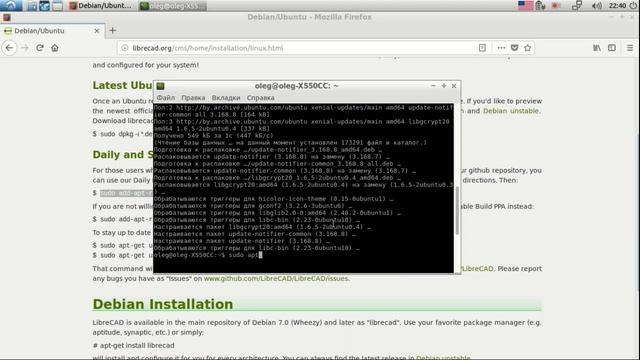Screen dimensions: 640x360
Task: Bookmark this page with star icon
Action: (527, 48)
